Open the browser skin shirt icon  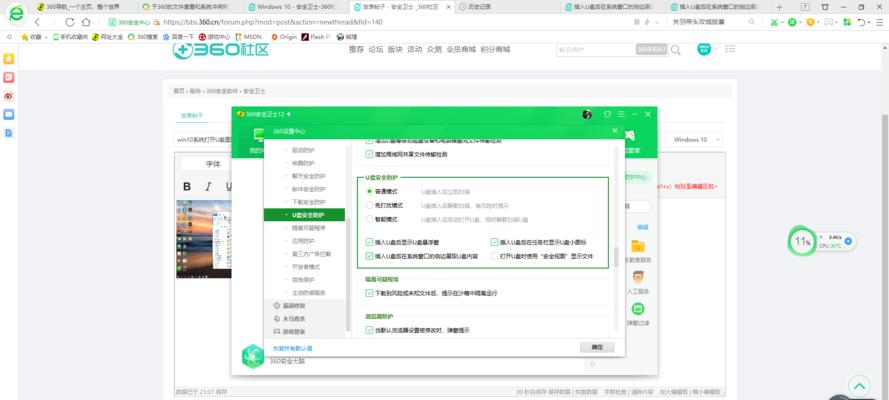click(x=825, y=7)
